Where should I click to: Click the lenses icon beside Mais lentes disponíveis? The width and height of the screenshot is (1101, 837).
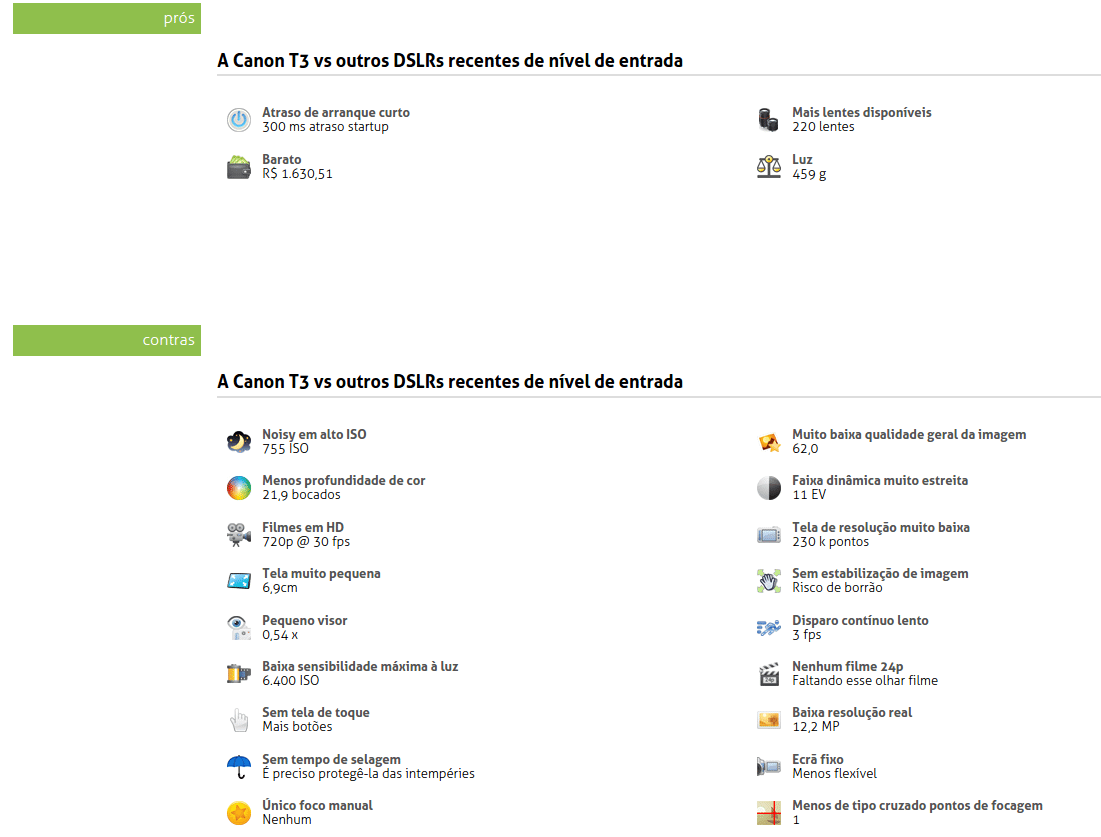pos(769,119)
